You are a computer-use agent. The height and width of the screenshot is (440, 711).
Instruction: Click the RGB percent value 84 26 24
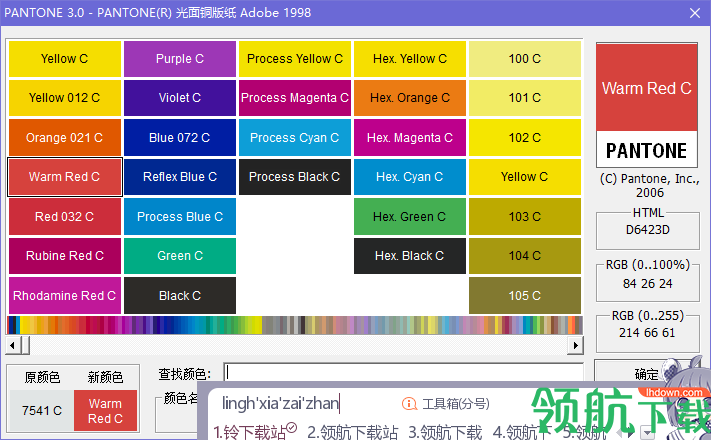tap(648, 284)
